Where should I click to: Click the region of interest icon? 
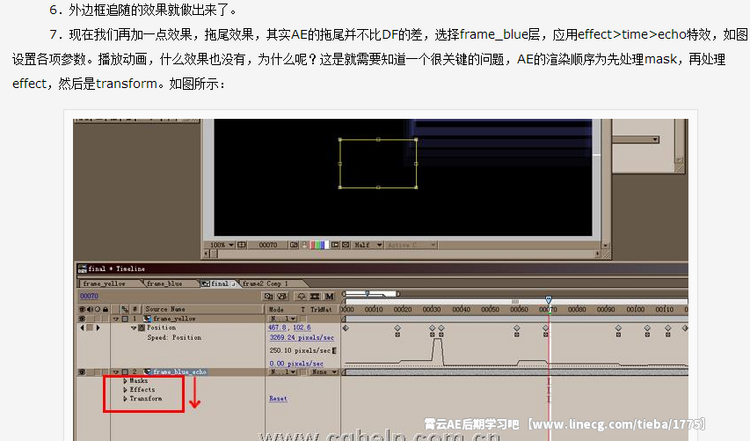pos(335,245)
